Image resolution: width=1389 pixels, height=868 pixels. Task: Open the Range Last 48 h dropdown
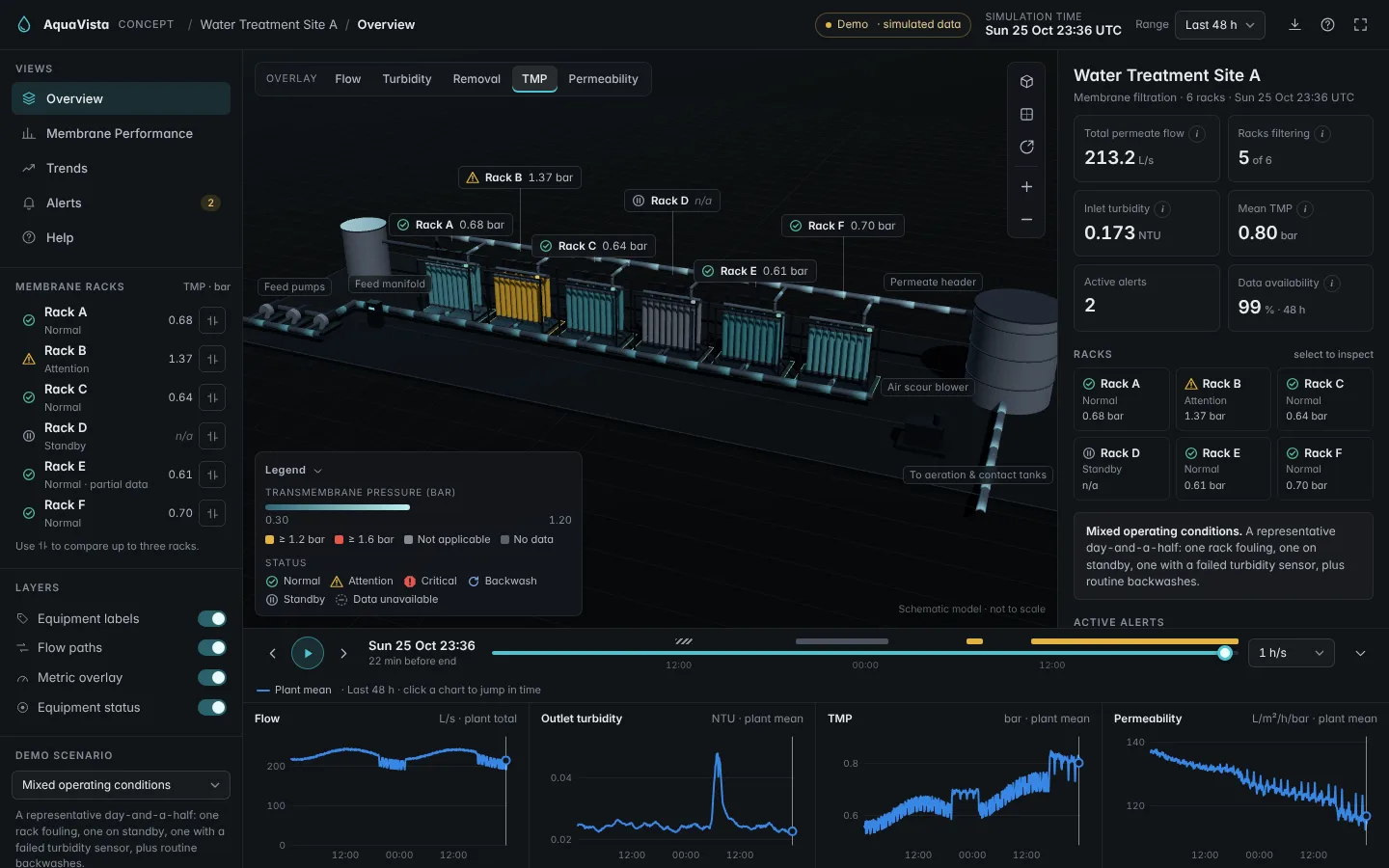(1219, 25)
